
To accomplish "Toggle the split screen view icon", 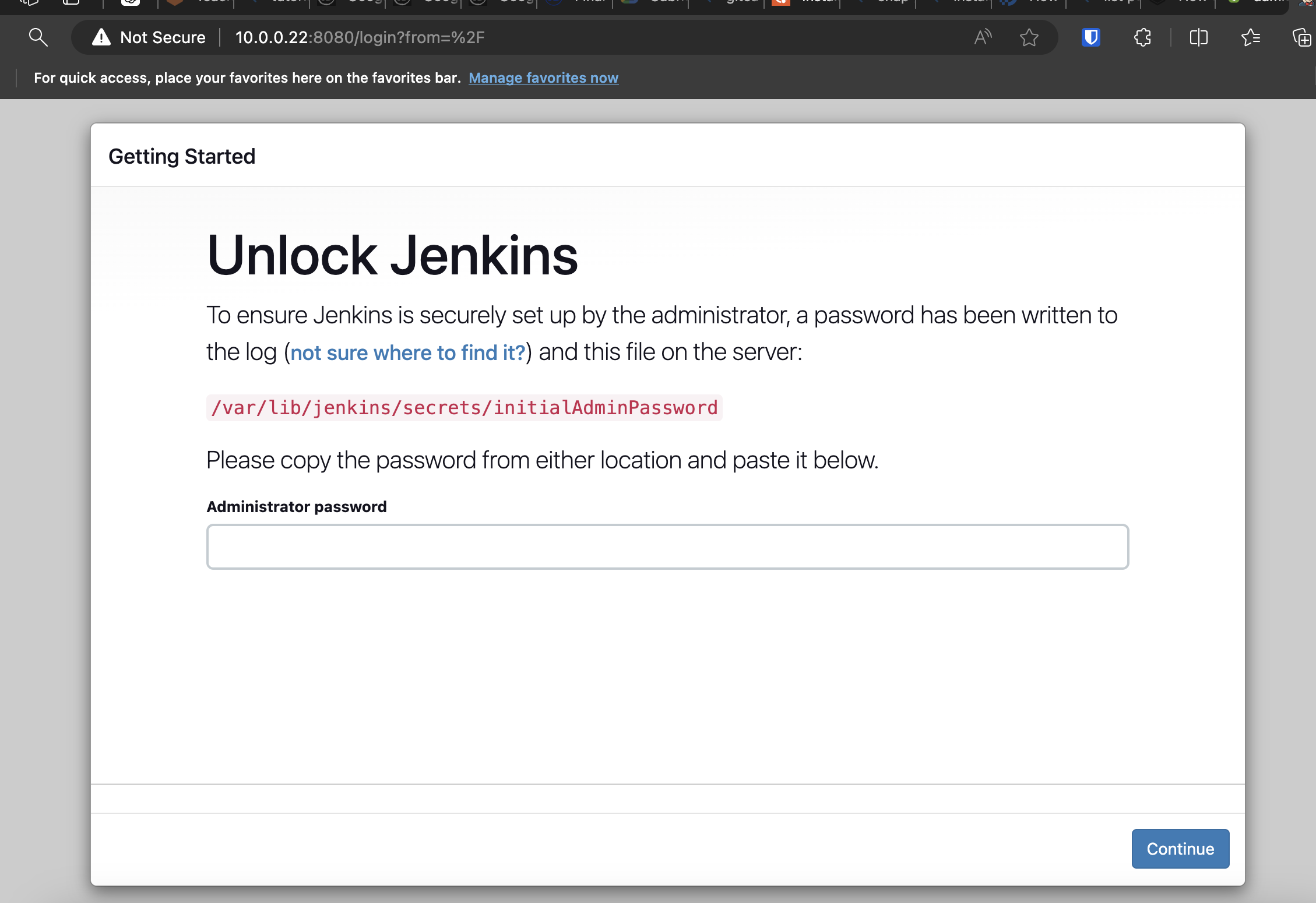I will [1198, 37].
